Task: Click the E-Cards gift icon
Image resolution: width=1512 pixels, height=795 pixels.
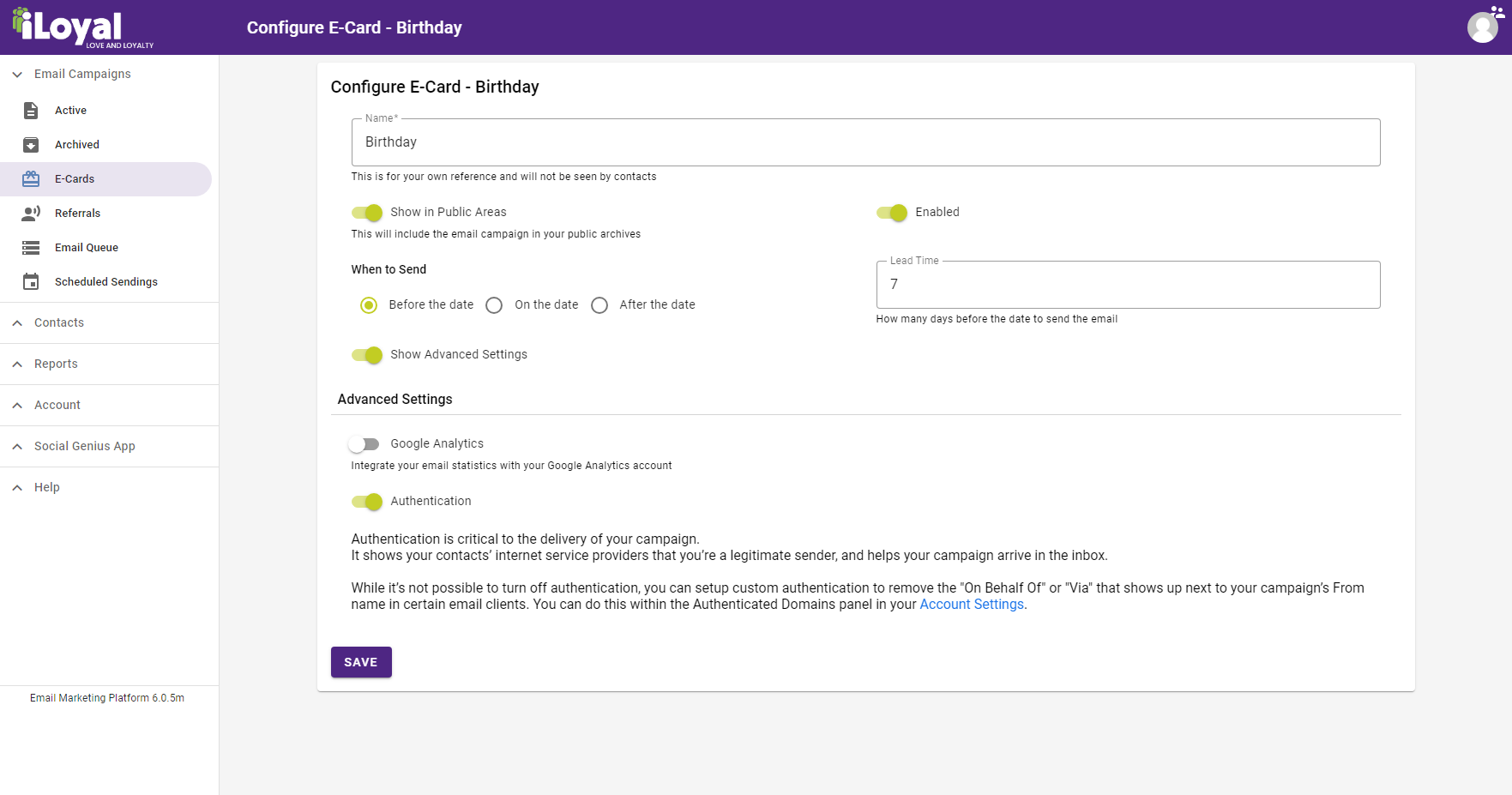Action: pos(31,179)
